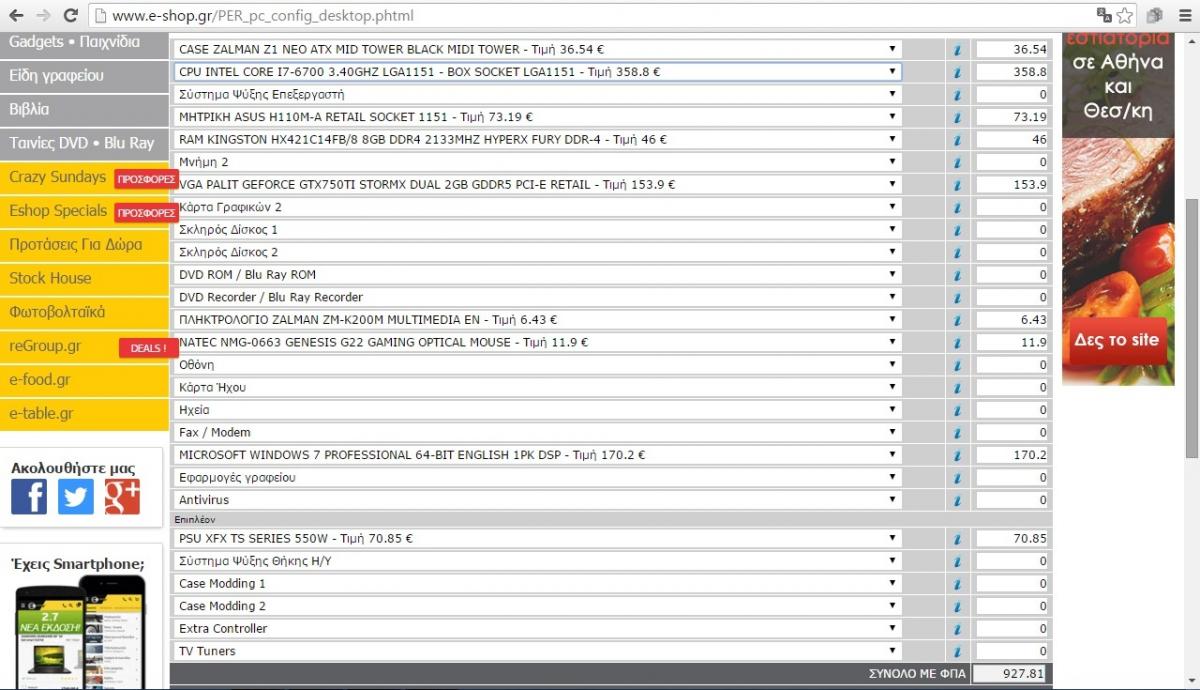The width and height of the screenshot is (1200, 690).
Task: Click info icon for ΠΛΗΚΤΡΟΛΟΓΙΟ ZALMAN row
Action: (958, 320)
